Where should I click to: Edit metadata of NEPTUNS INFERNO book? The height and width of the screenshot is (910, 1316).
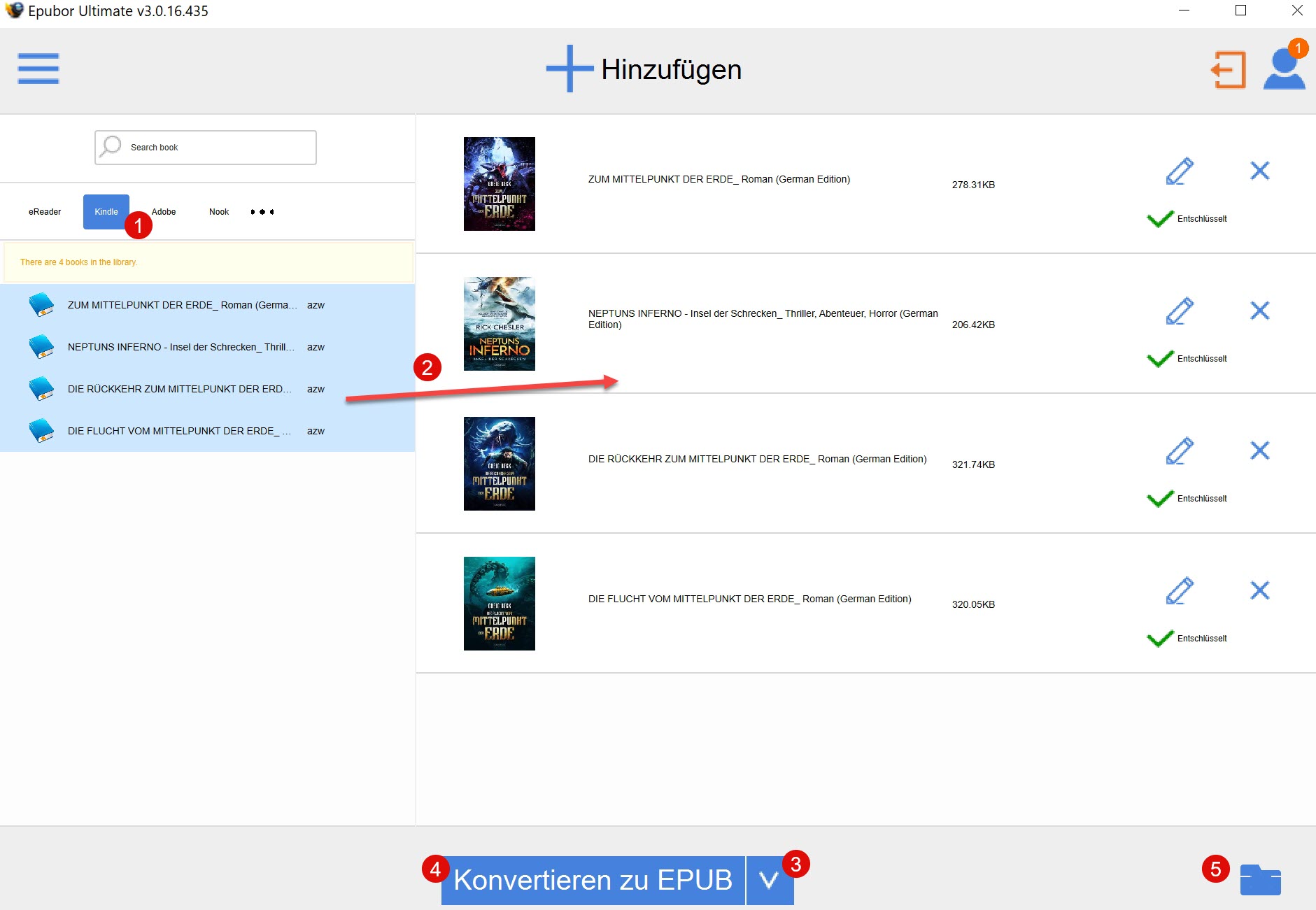click(1180, 311)
